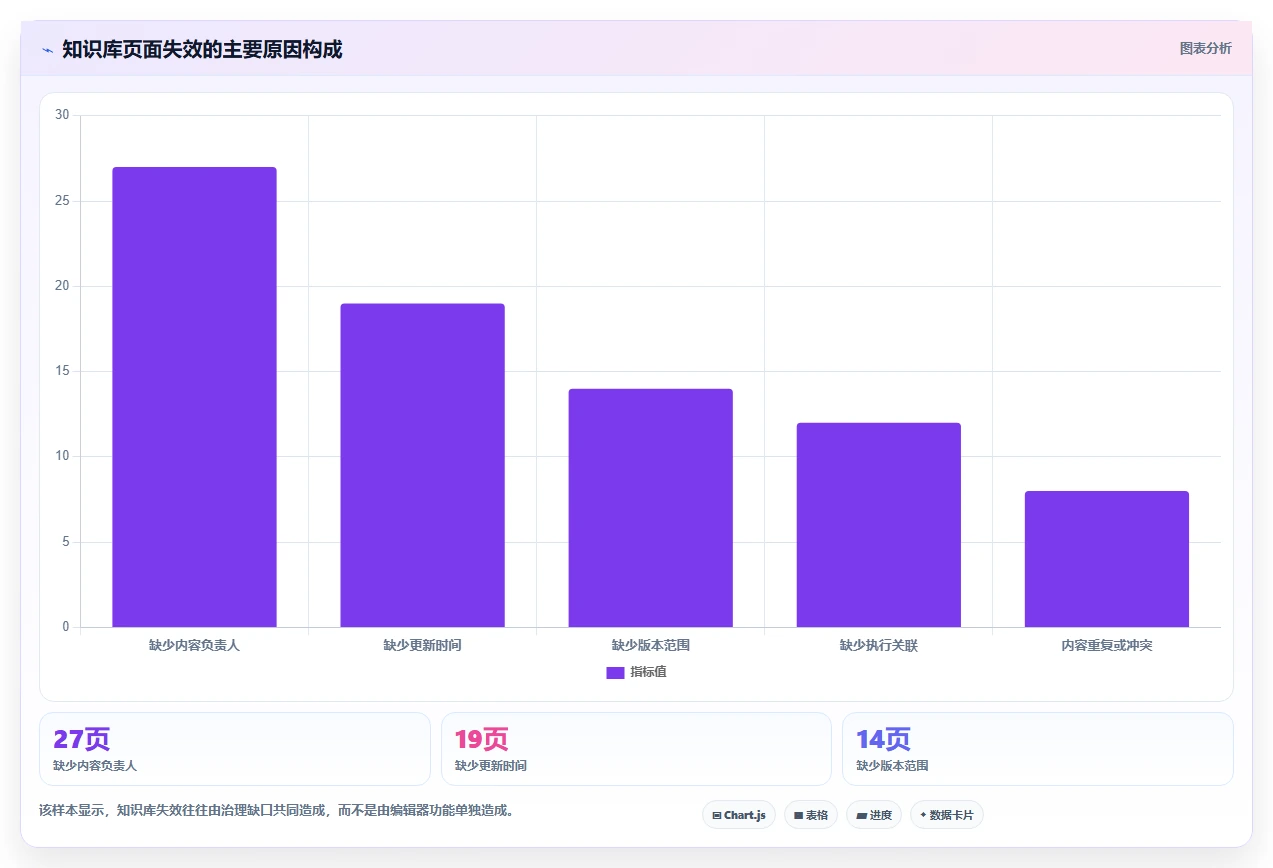
Task: Click the 进度 tag chip
Action: (874, 815)
